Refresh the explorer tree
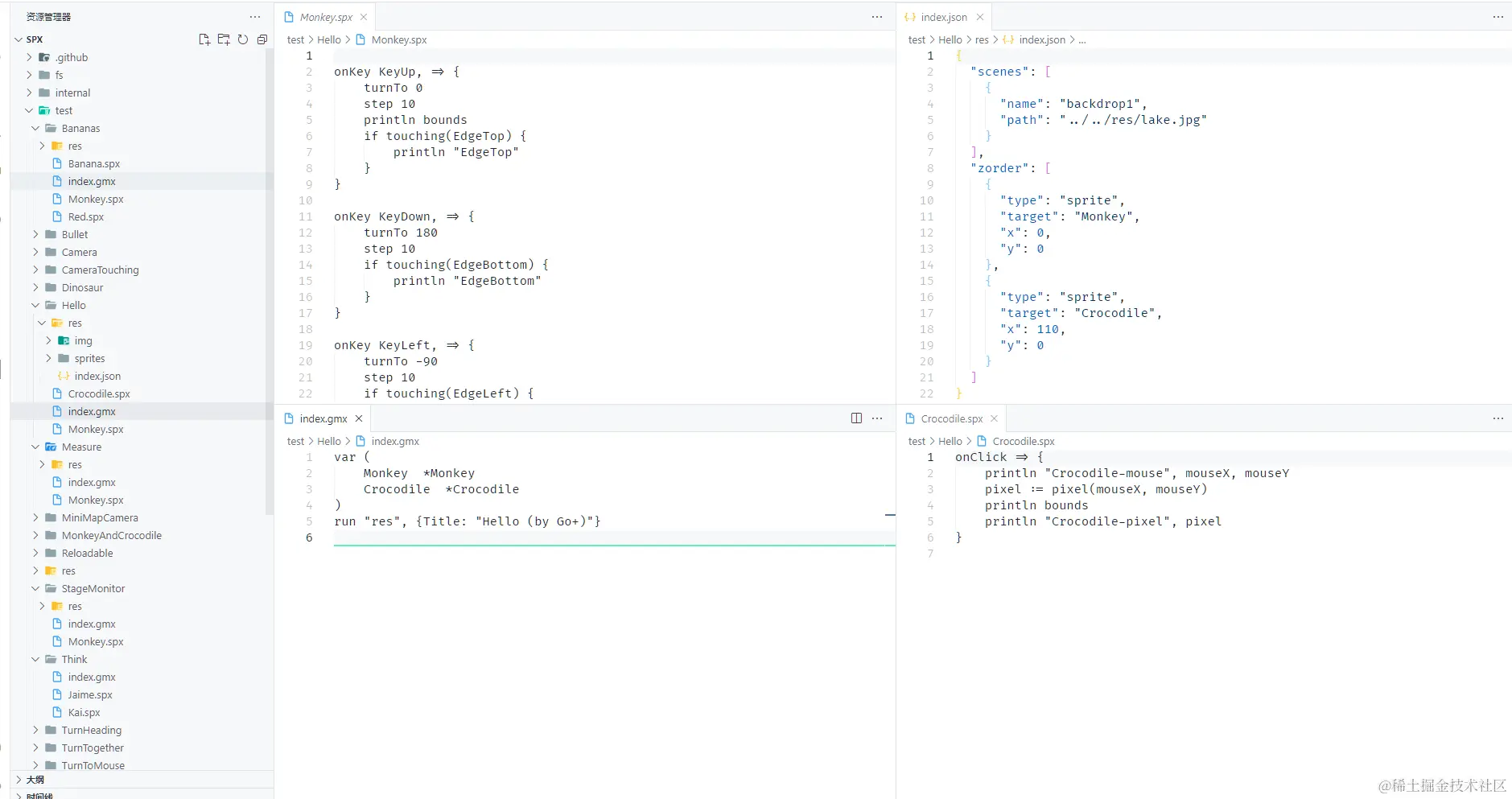1512x799 pixels. click(x=243, y=39)
